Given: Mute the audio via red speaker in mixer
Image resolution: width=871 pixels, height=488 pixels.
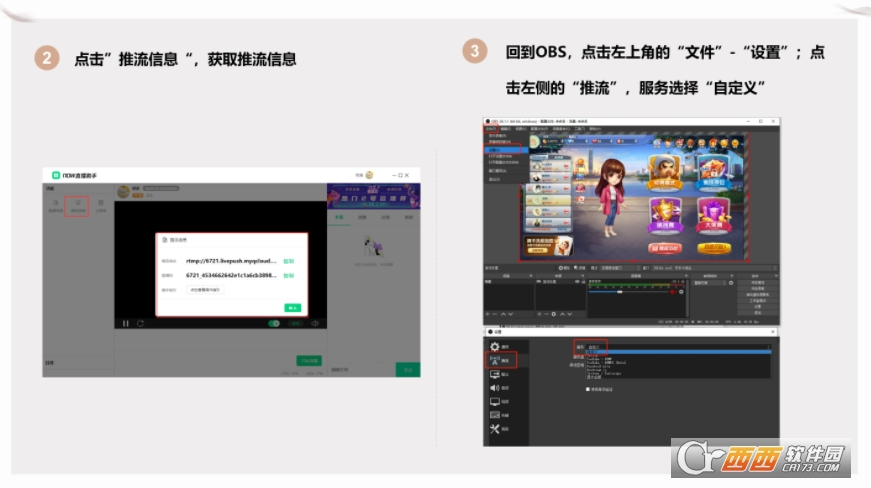Looking at the screenshot, I should tap(674, 291).
